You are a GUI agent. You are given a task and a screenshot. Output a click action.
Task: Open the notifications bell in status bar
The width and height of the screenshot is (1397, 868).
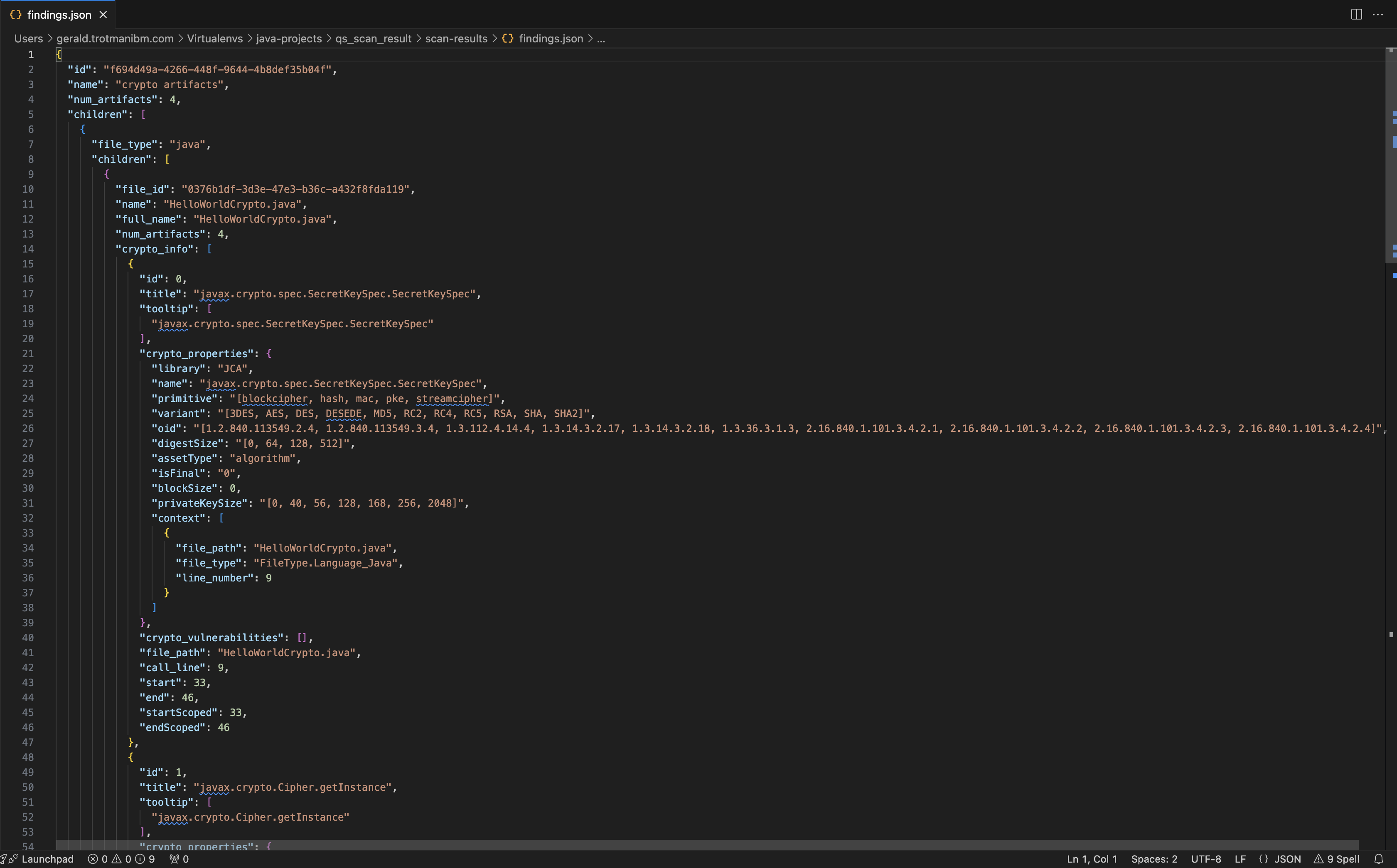click(1379, 859)
